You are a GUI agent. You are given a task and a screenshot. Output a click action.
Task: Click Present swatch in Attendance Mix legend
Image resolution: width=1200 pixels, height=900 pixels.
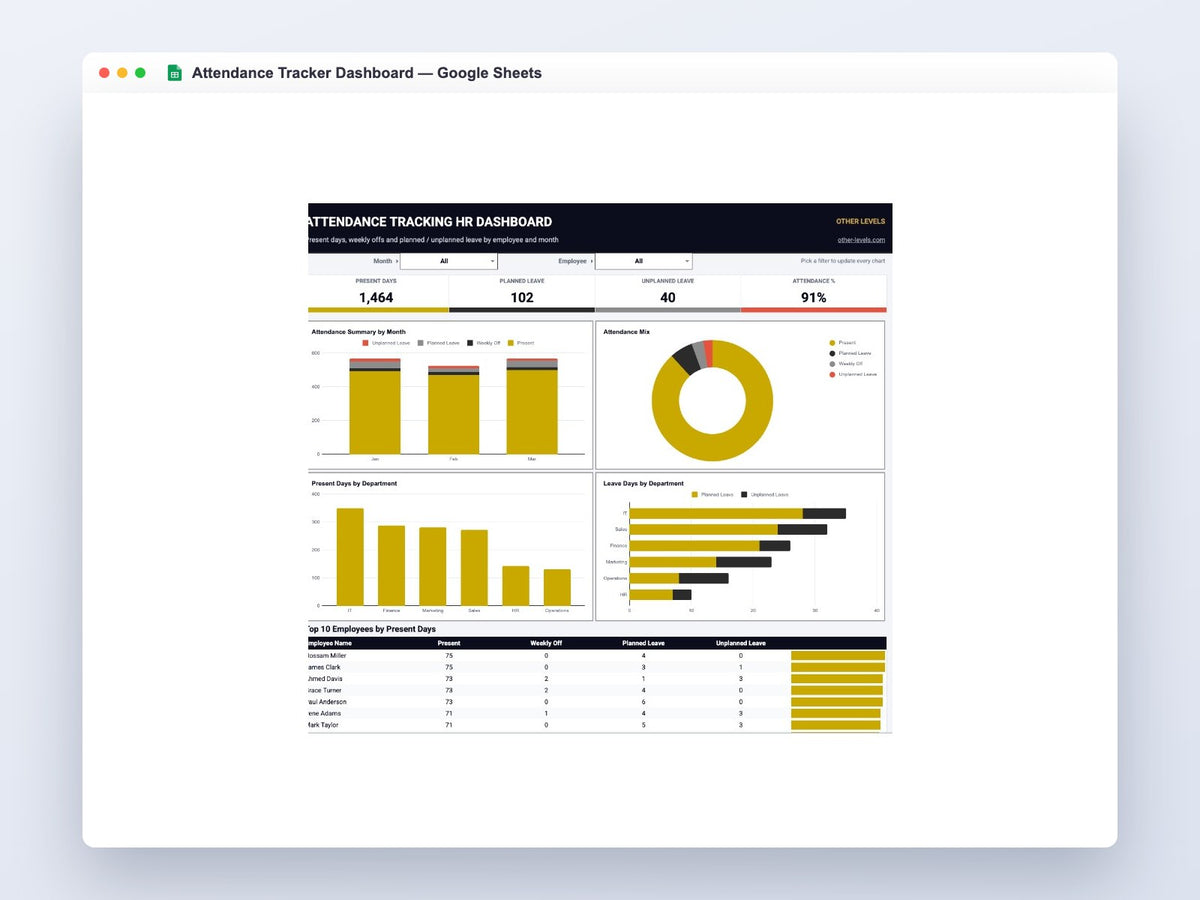832,343
